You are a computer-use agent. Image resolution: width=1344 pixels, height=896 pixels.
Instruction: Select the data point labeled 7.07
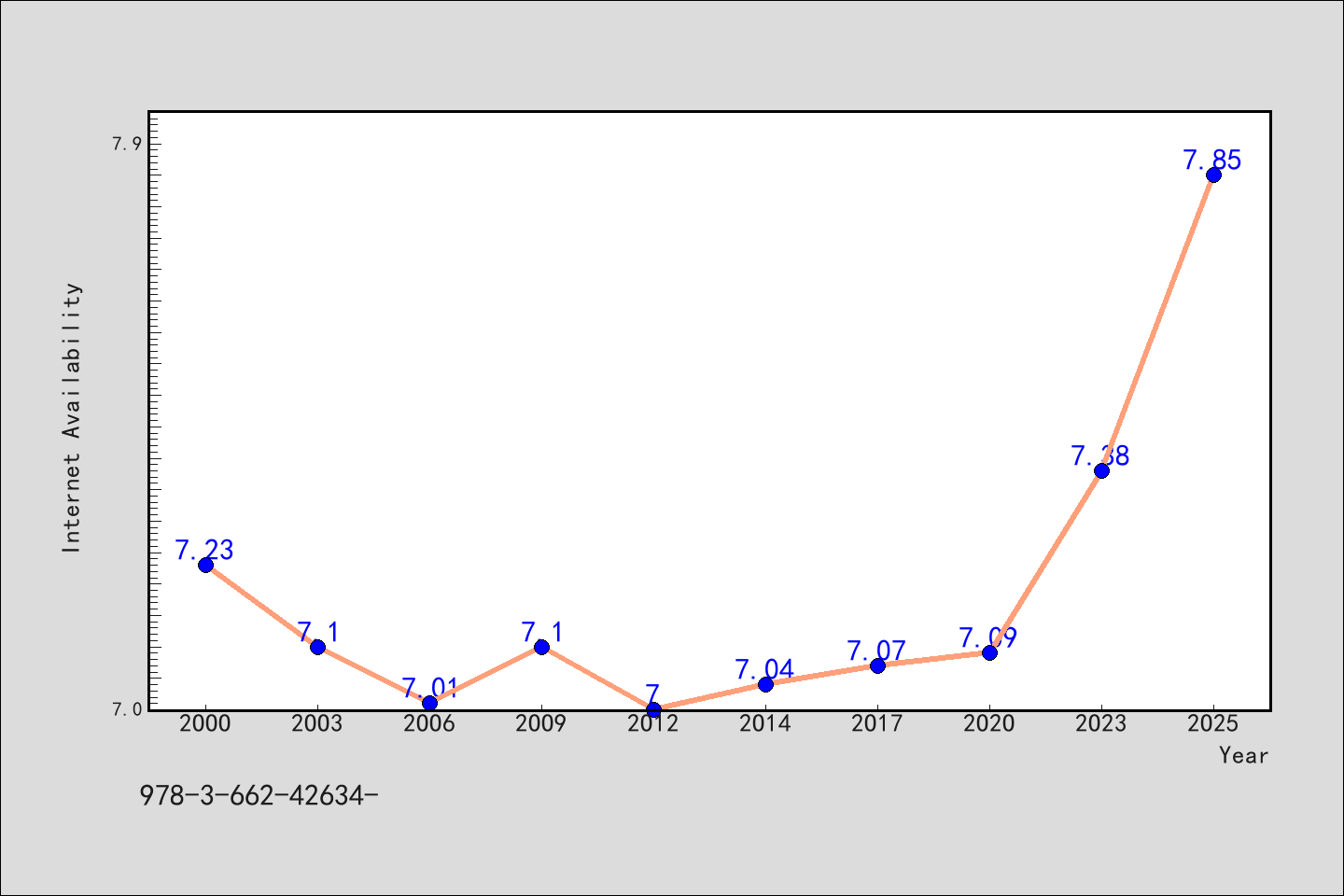(877, 665)
